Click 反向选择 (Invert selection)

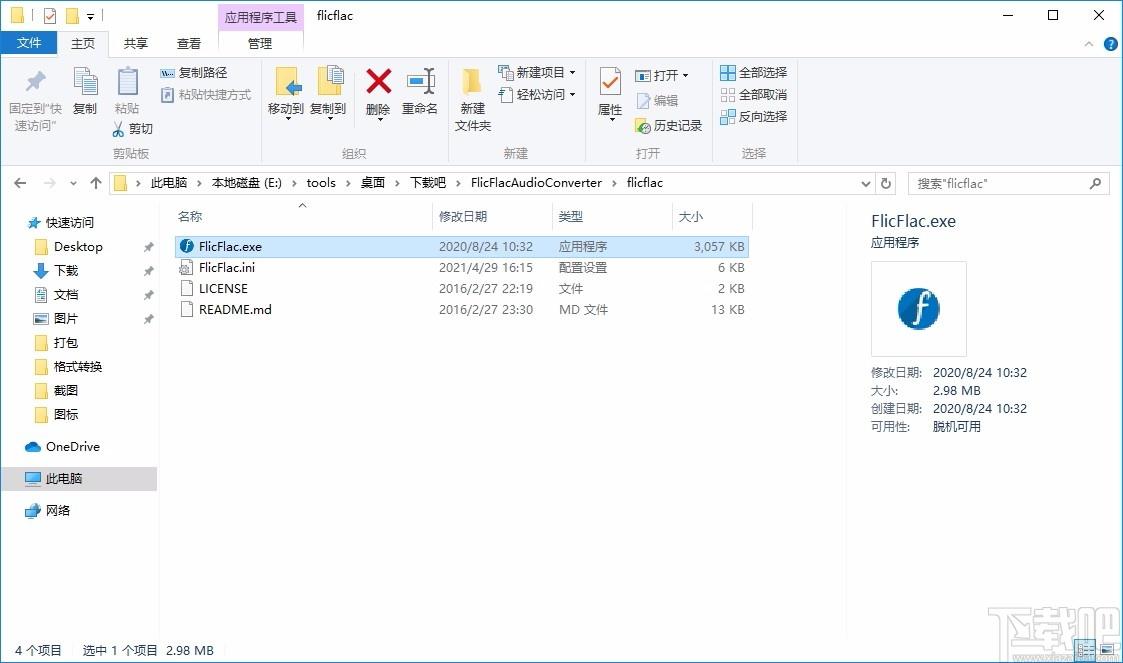(x=753, y=116)
